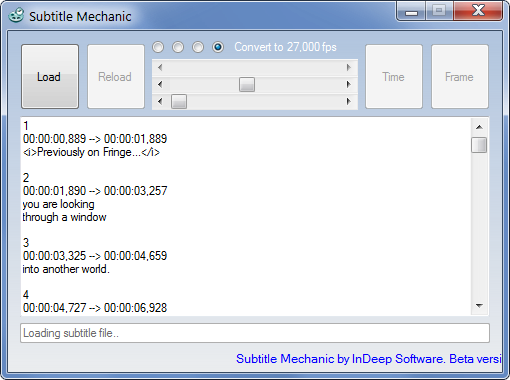The height and width of the screenshot is (380, 510).
Task: Click the vertical scrollbar thumb in subtitle list
Action: pos(479,145)
